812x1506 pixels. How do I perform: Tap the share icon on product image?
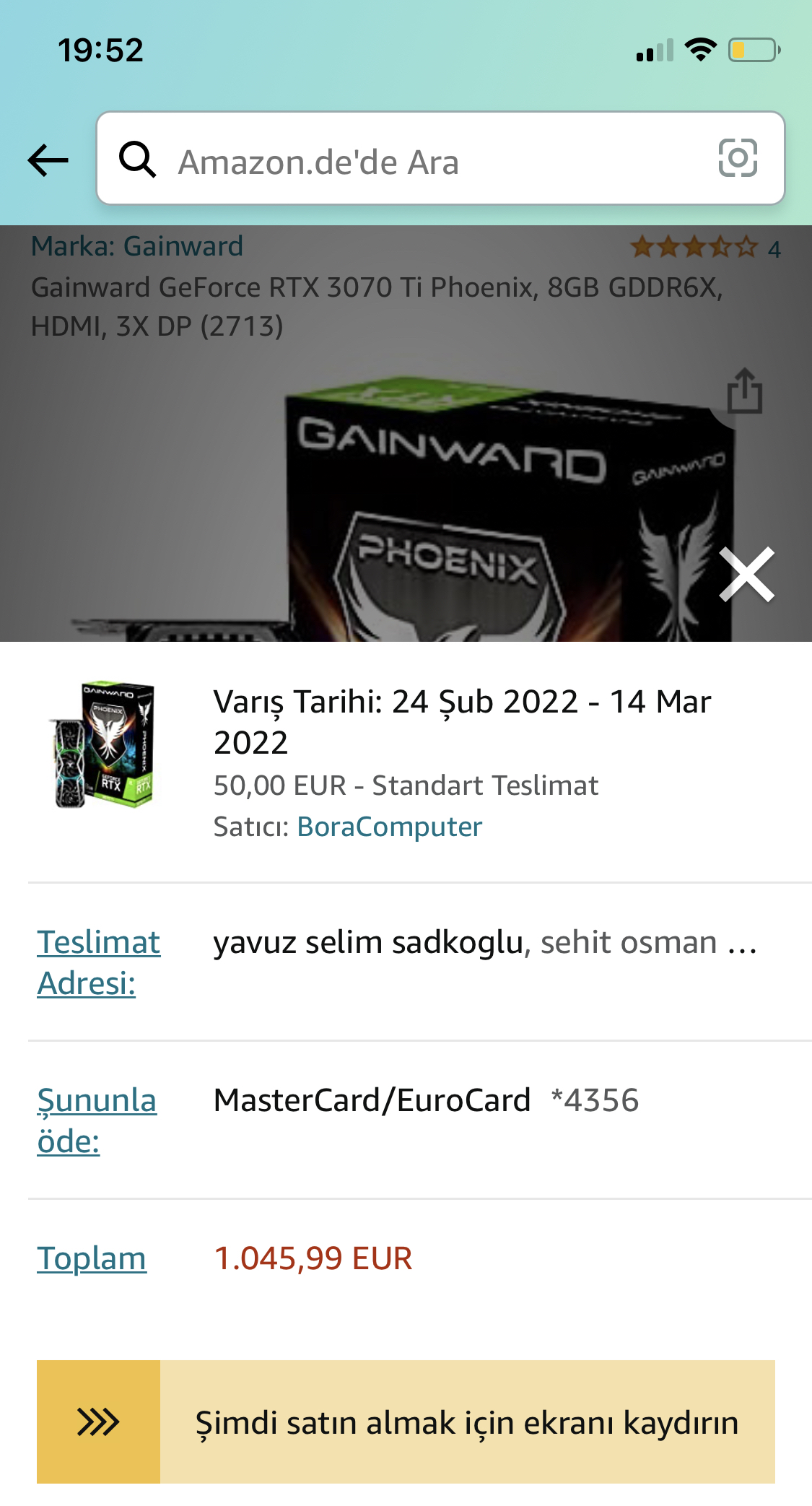tap(744, 391)
